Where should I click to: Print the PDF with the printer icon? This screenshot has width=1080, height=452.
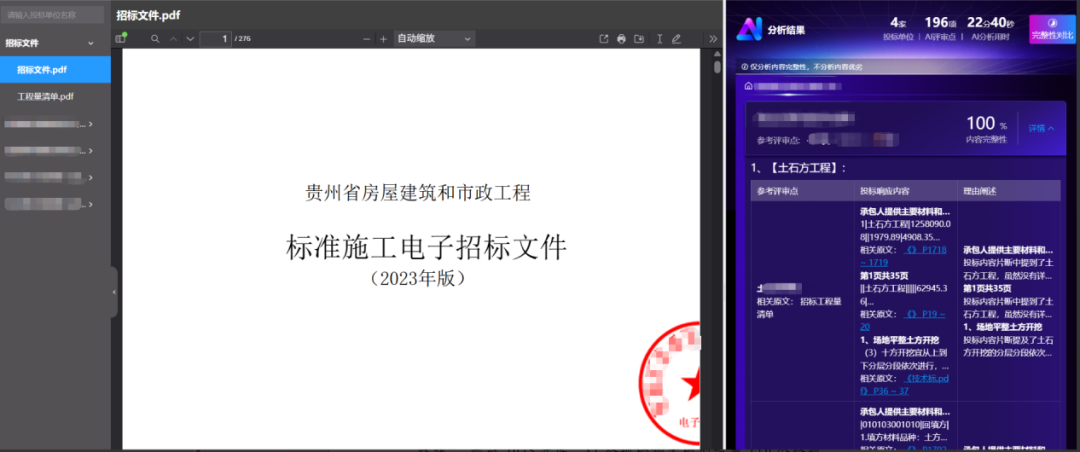pos(622,39)
